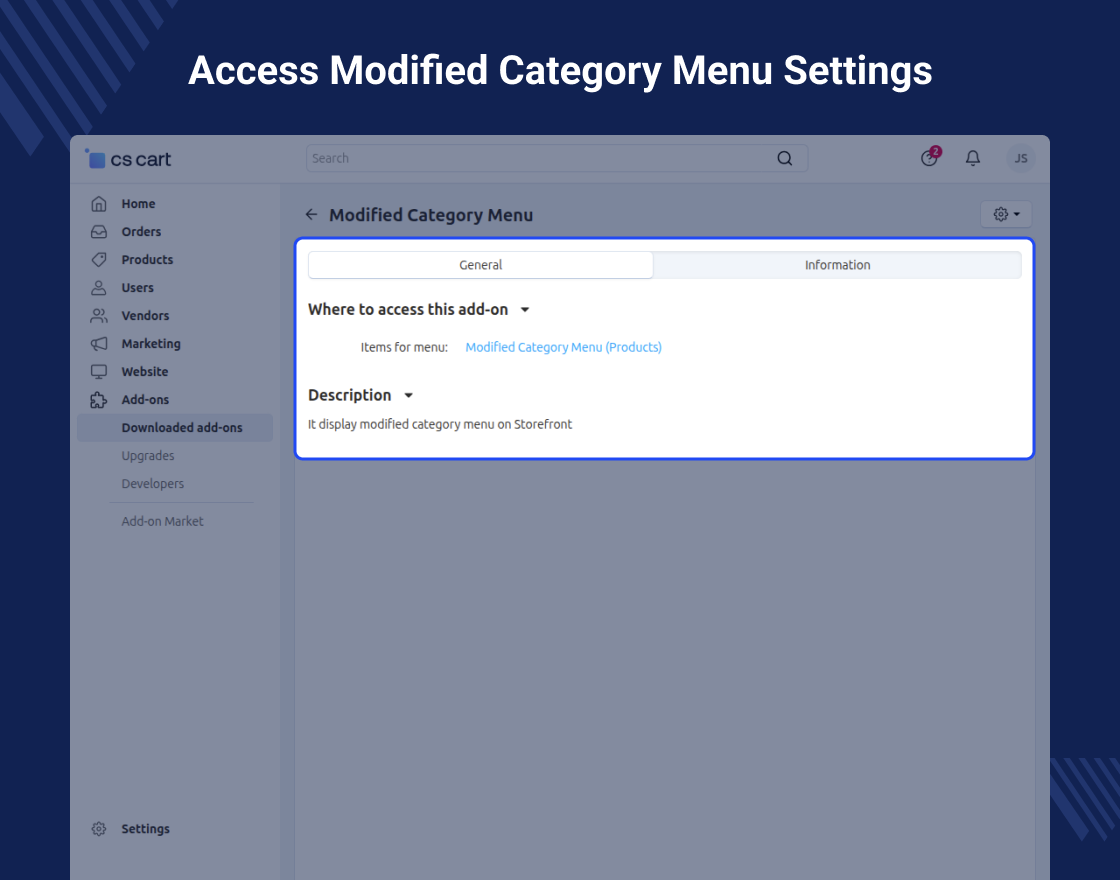This screenshot has height=880, width=1120.
Task: Click the 'It display modified category menu' text
Action: point(440,424)
